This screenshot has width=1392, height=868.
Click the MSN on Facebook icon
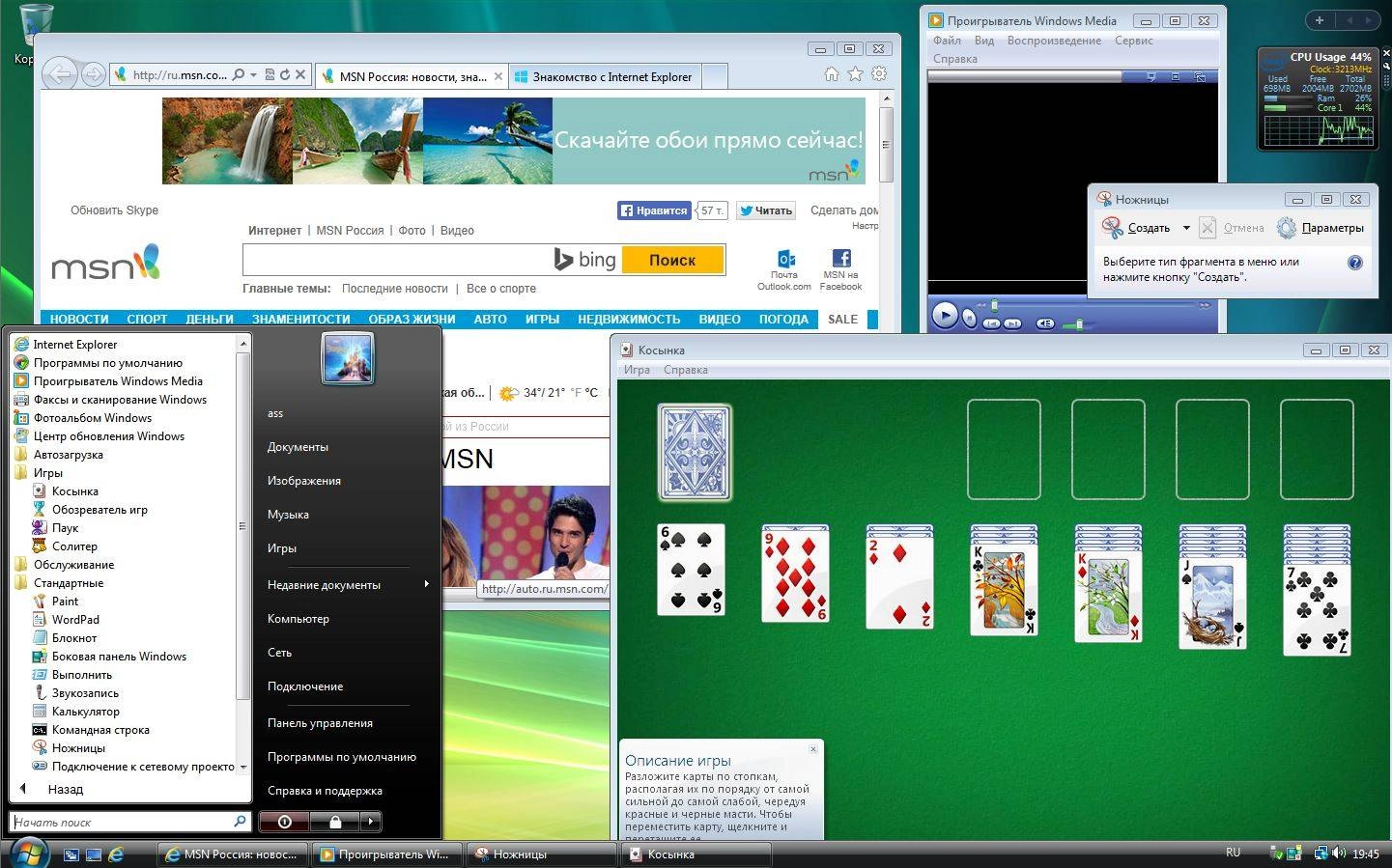click(x=841, y=258)
